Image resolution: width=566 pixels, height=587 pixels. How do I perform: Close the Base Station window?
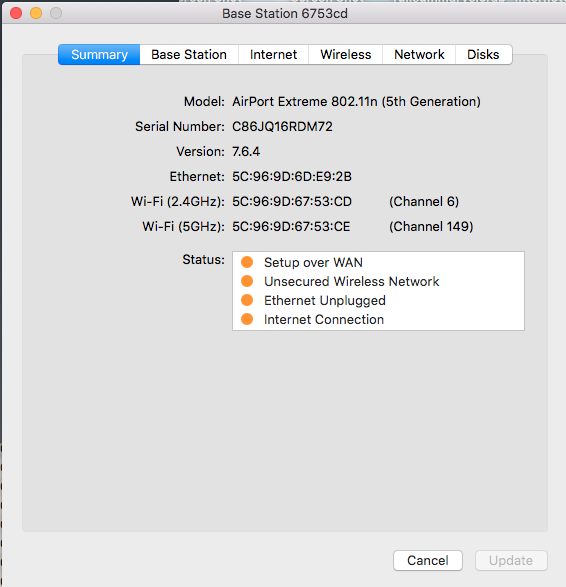tap(16, 13)
